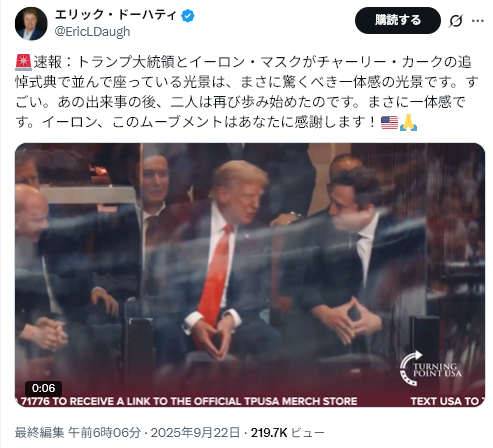Open the エリック・ドーハティ display name

116,15
